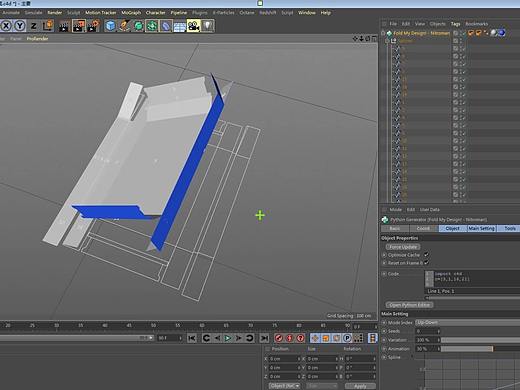This screenshot has height=390, width=520.
Task: Toggle the Y axis lock
Action: (20, 26)
